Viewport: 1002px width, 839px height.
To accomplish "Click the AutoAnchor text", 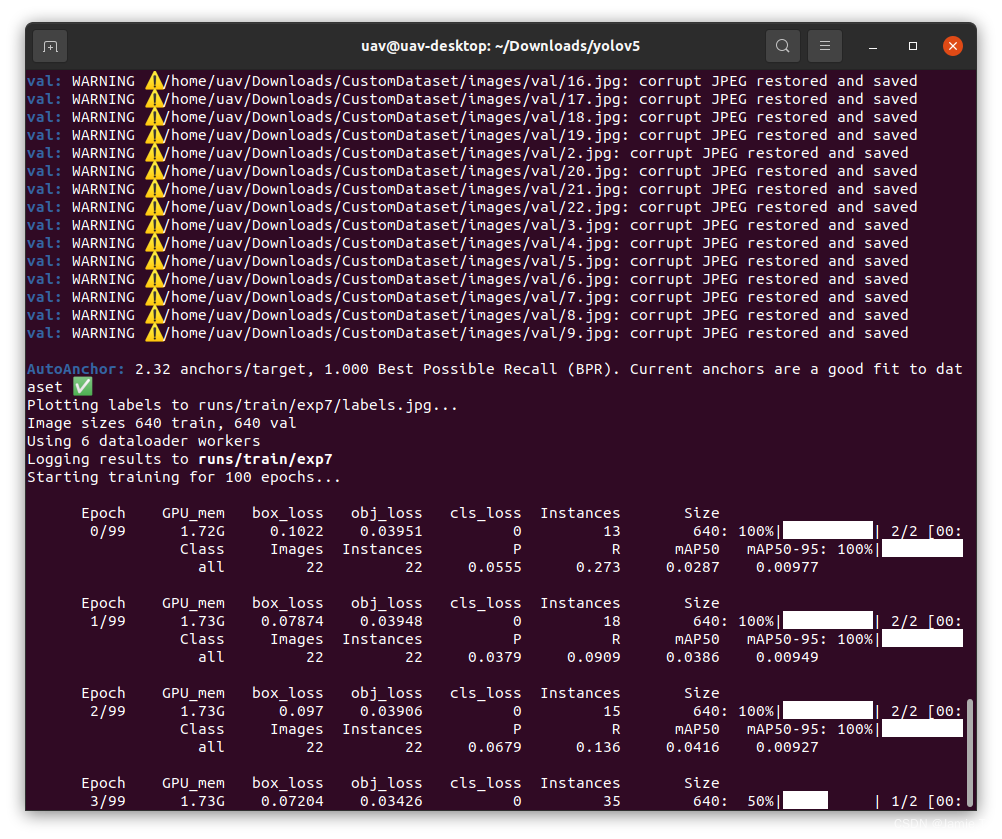I will pos(75,369).
